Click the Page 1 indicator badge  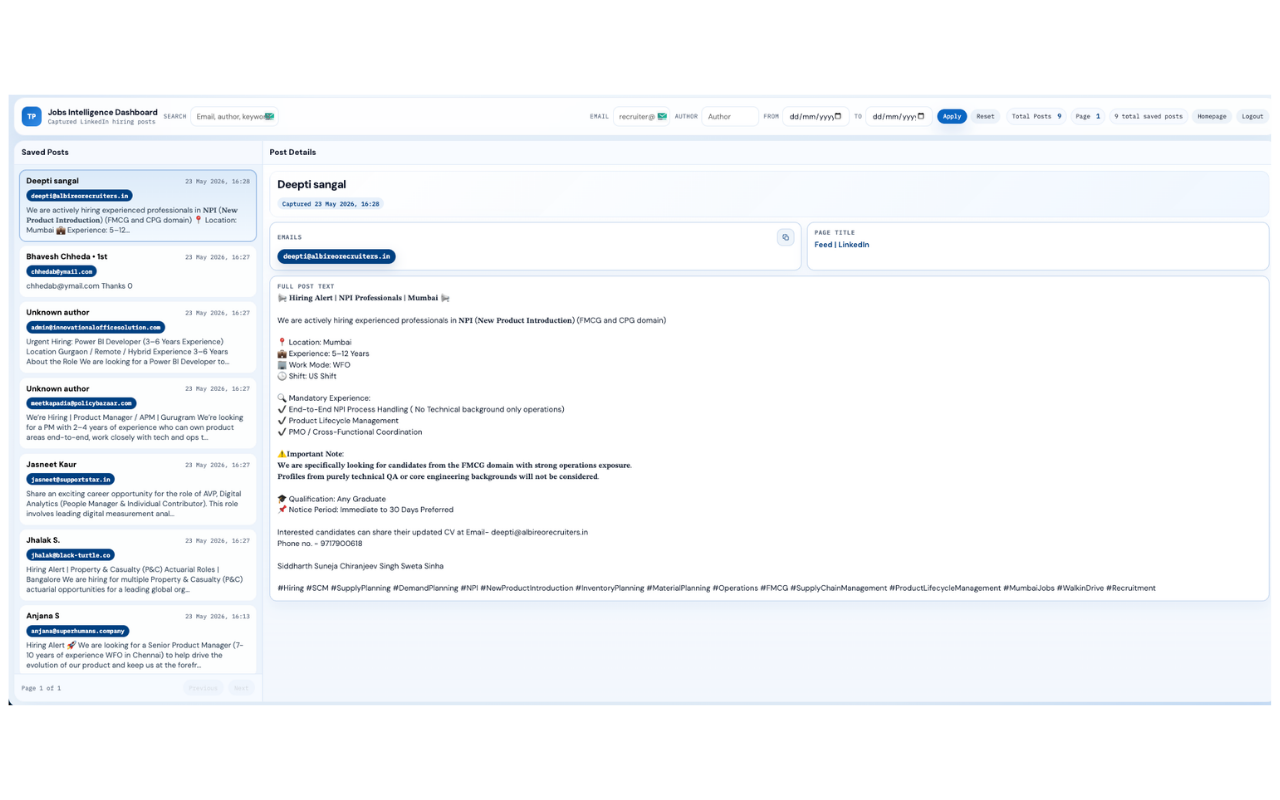click(1087, 116)
